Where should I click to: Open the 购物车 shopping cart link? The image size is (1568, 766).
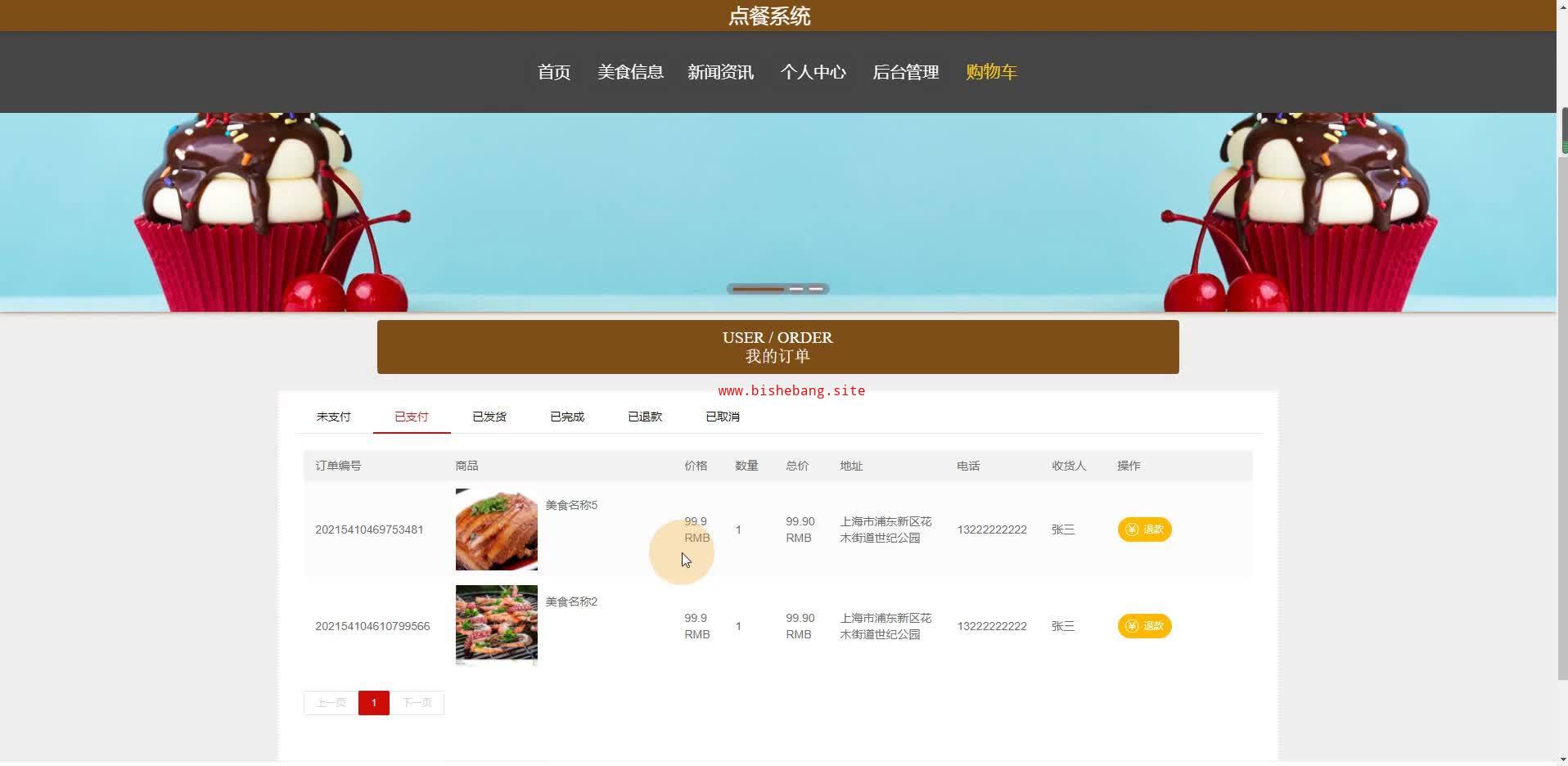(991, 72)
